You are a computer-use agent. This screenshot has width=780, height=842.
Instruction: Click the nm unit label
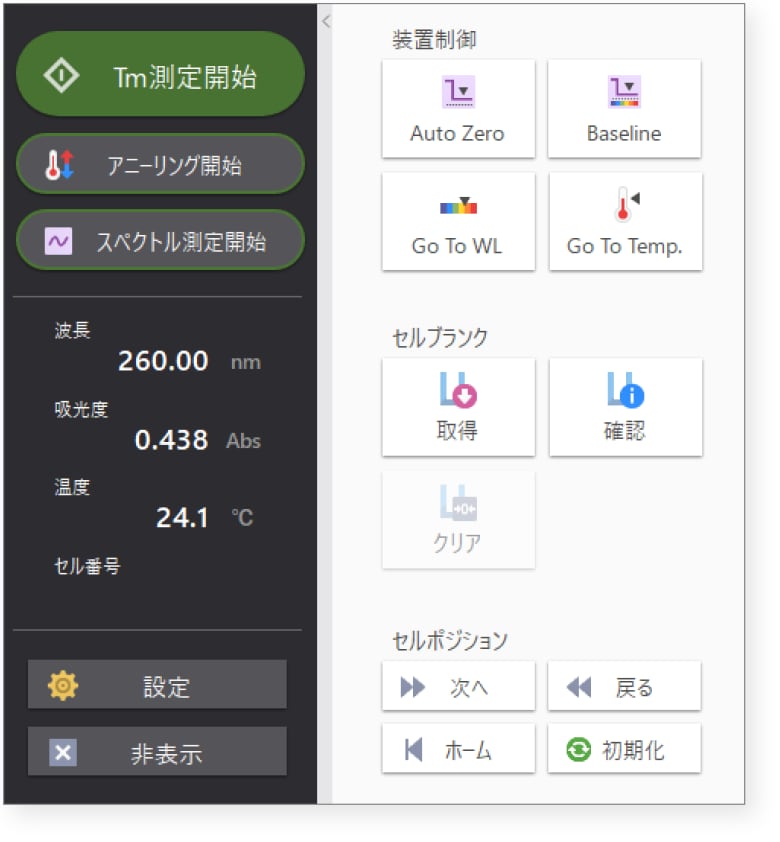246,362
